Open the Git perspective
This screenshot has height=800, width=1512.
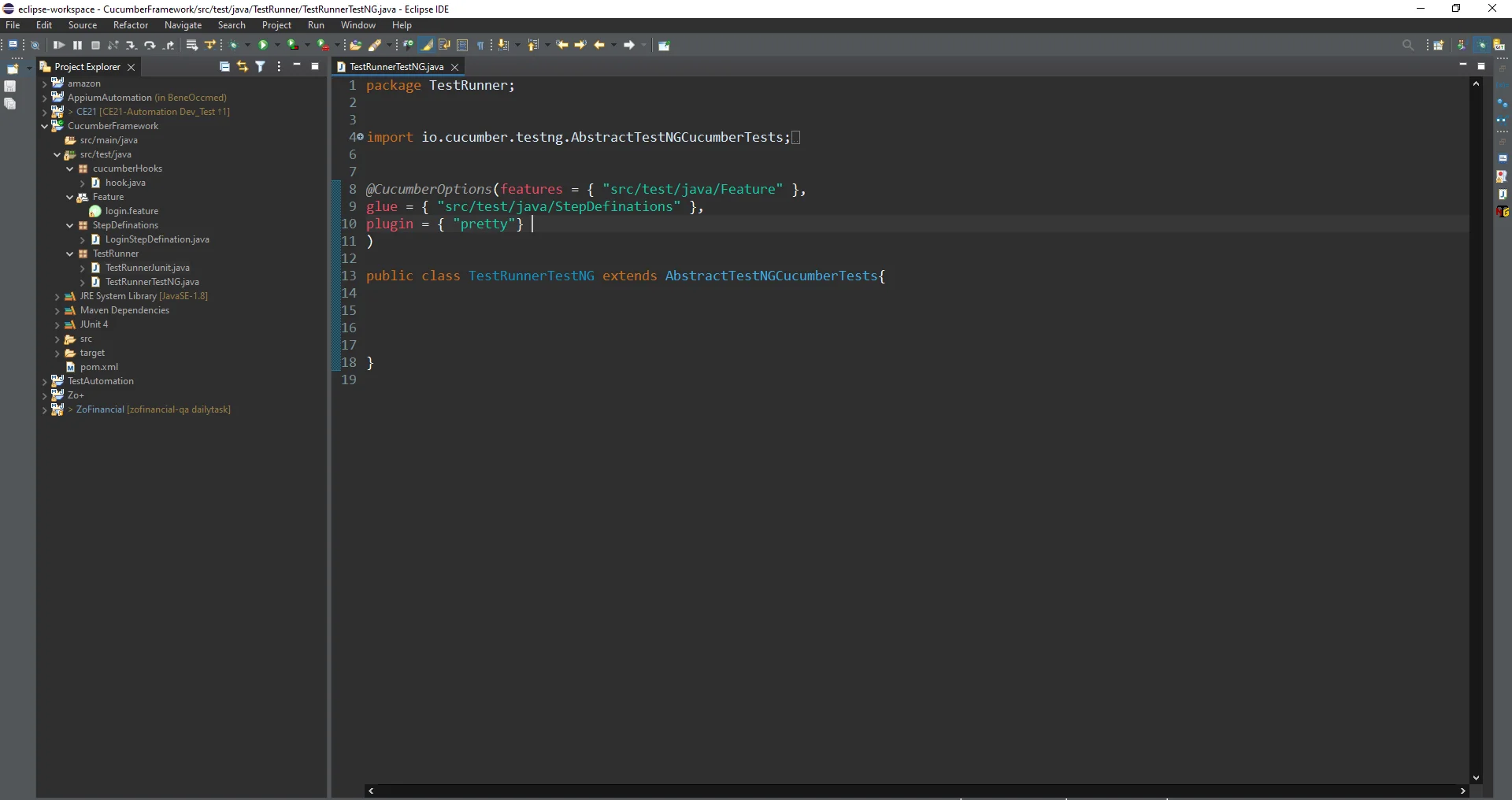pyautogui.click(x=1499, y=45)
